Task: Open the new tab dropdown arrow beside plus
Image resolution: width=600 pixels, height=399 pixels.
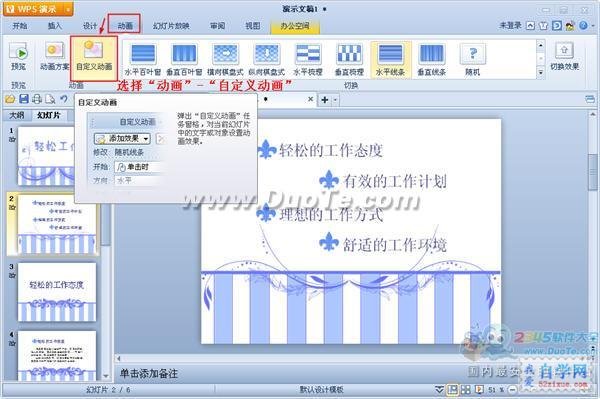Action: click(x=335, y=100)
